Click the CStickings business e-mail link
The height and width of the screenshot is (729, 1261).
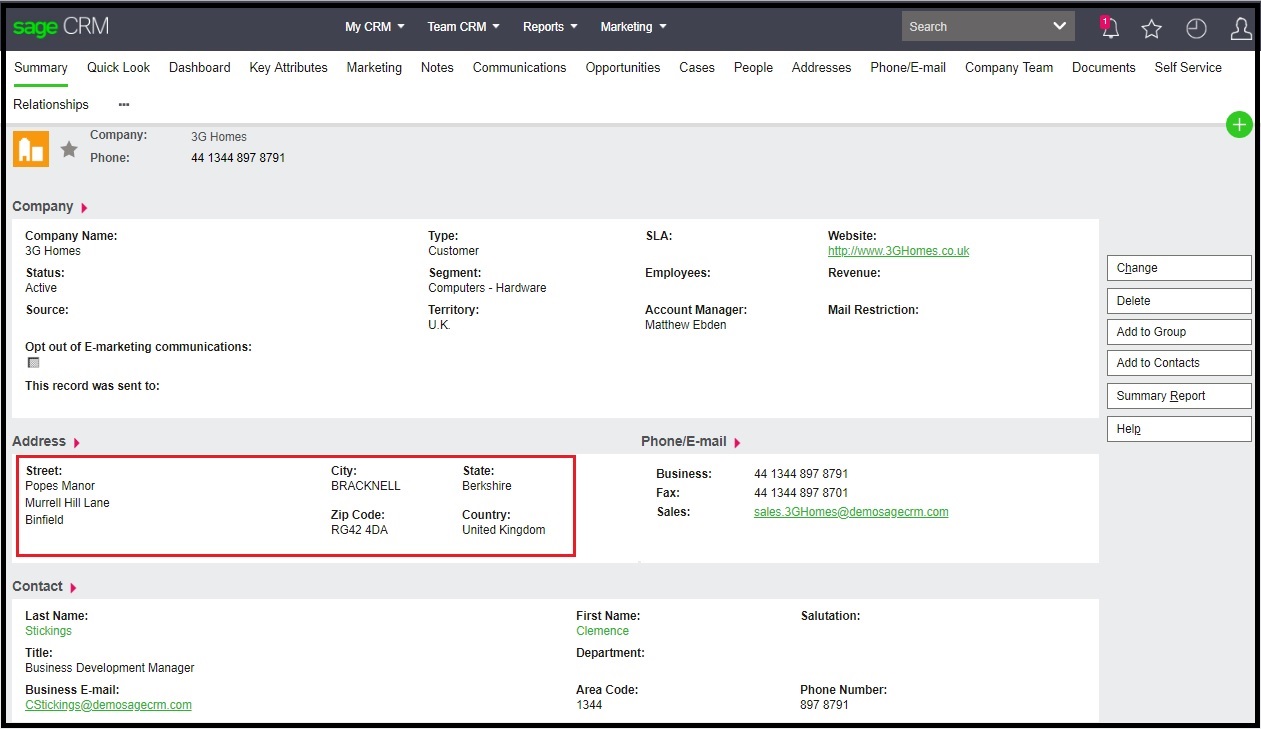tap(108, 705)
